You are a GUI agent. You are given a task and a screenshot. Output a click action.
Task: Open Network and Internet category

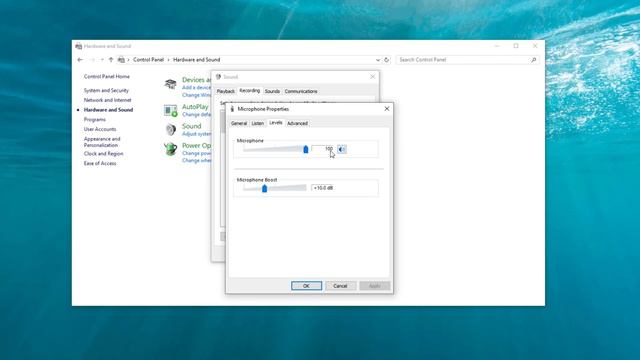click(107, 100)
